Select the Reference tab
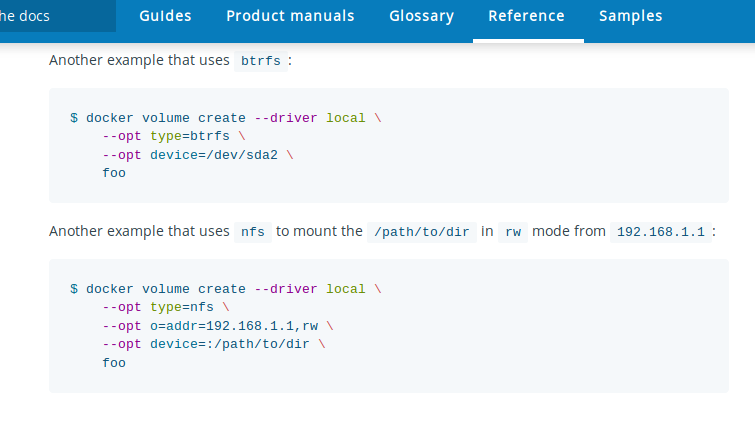This screenshot has width=755, height=430. pyautogui.click(x=526, y=16)
